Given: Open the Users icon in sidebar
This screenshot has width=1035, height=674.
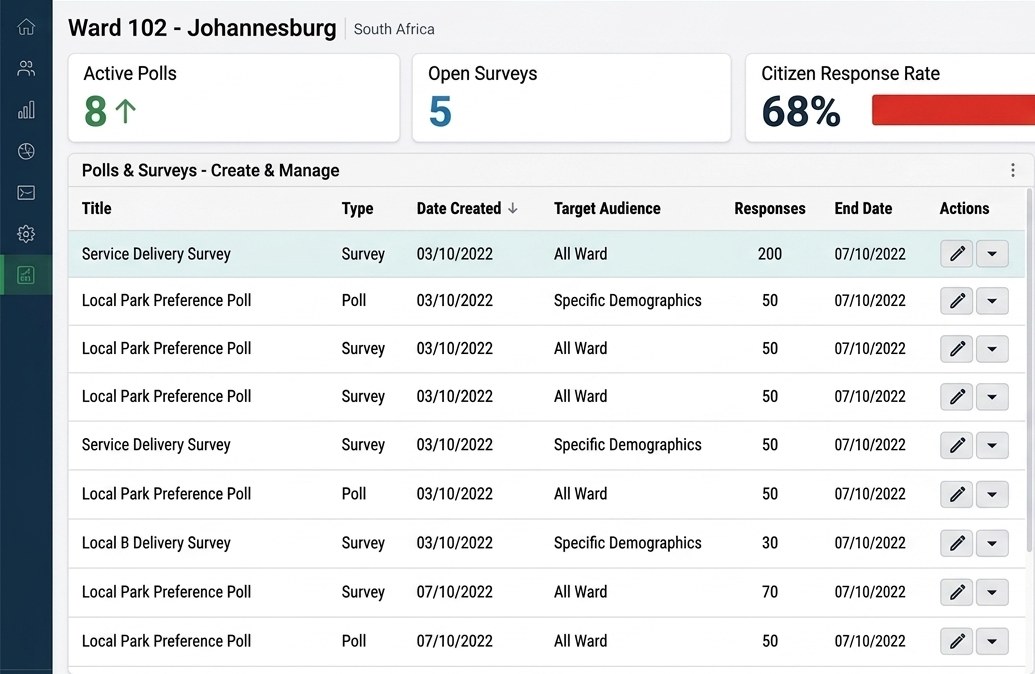Looking at the screenshot, I should tap(26, 68).
